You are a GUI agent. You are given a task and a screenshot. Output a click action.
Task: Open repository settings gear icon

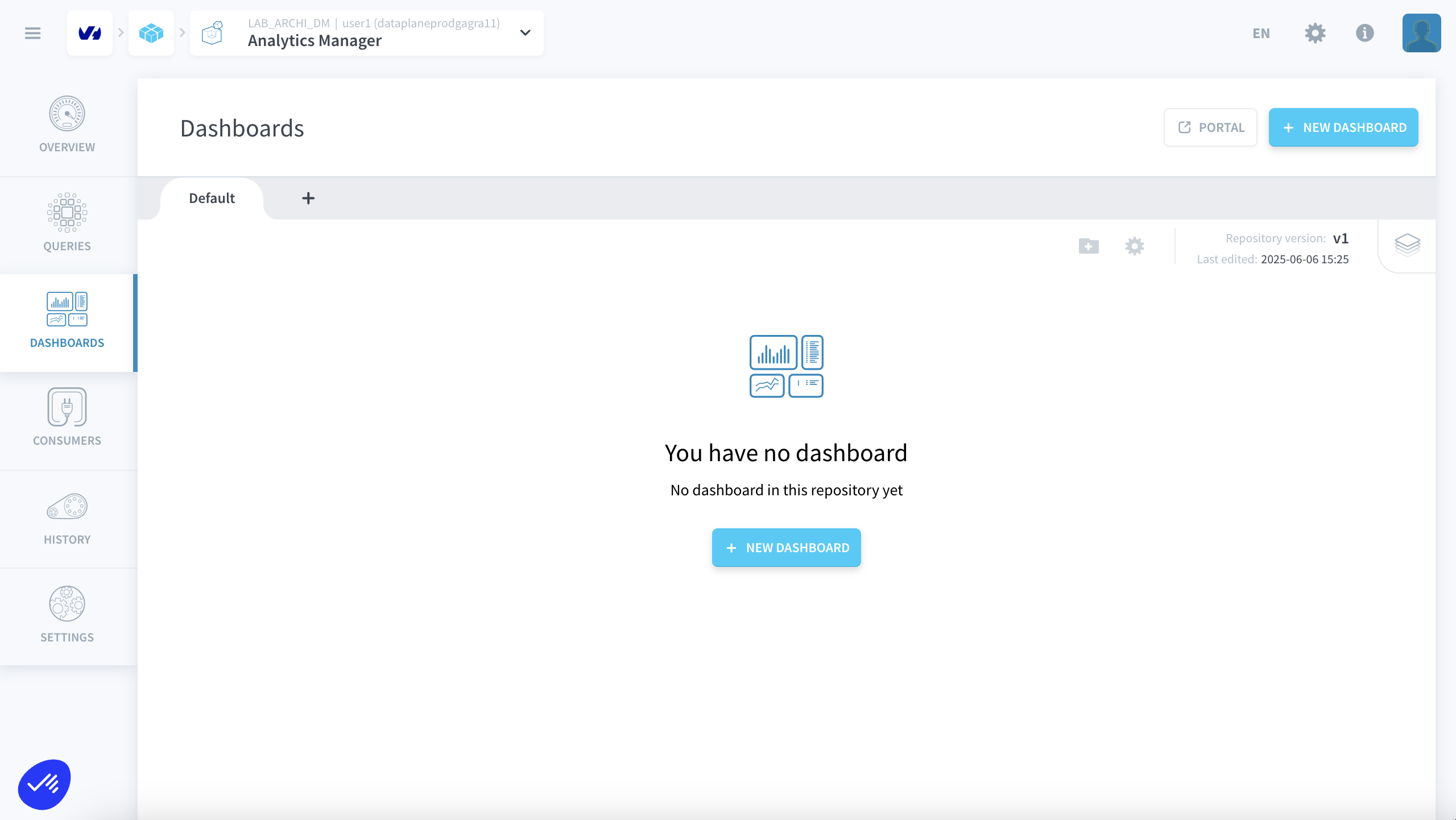coord(1134,246)
